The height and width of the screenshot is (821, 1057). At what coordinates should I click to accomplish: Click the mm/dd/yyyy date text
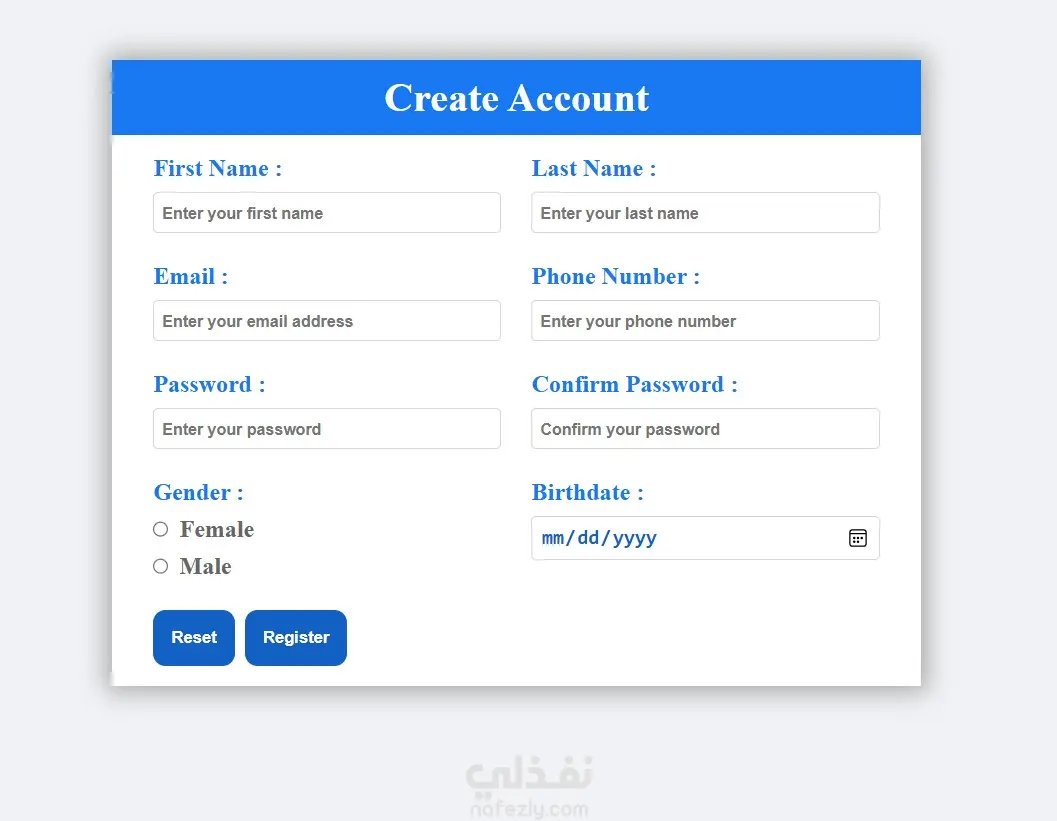pos(599,538)
